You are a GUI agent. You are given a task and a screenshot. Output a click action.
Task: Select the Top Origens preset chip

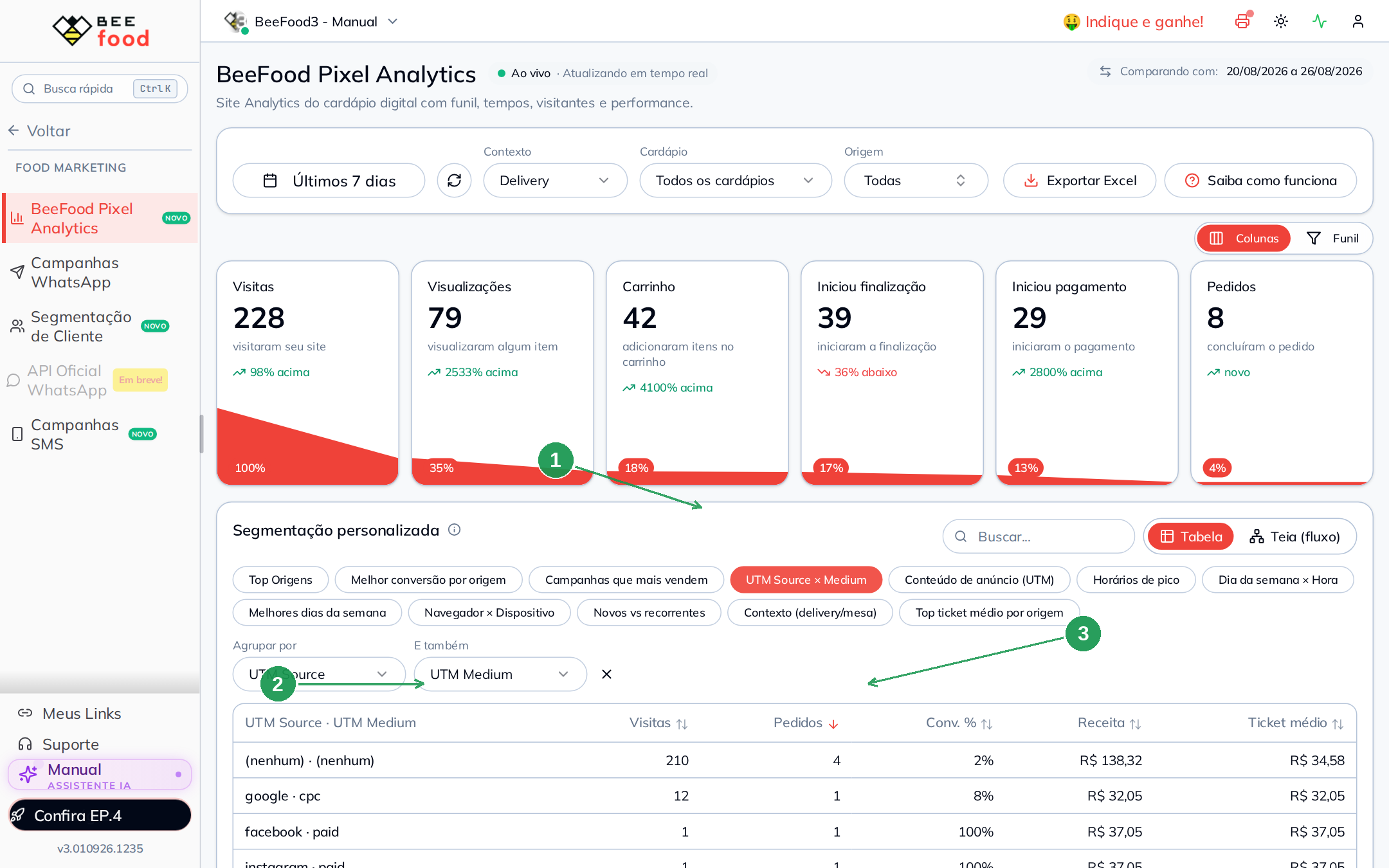[280, 579]
